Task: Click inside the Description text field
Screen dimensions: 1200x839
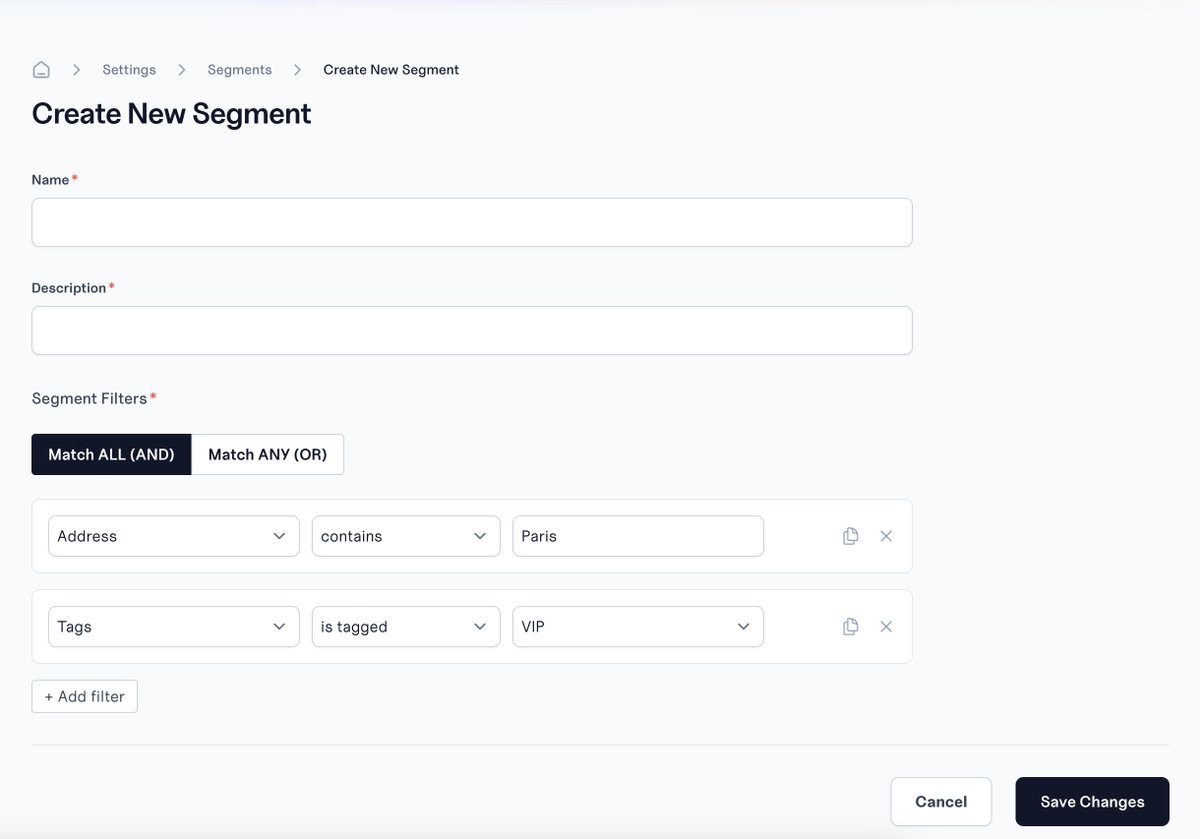Action: click(x=472, y=330)
